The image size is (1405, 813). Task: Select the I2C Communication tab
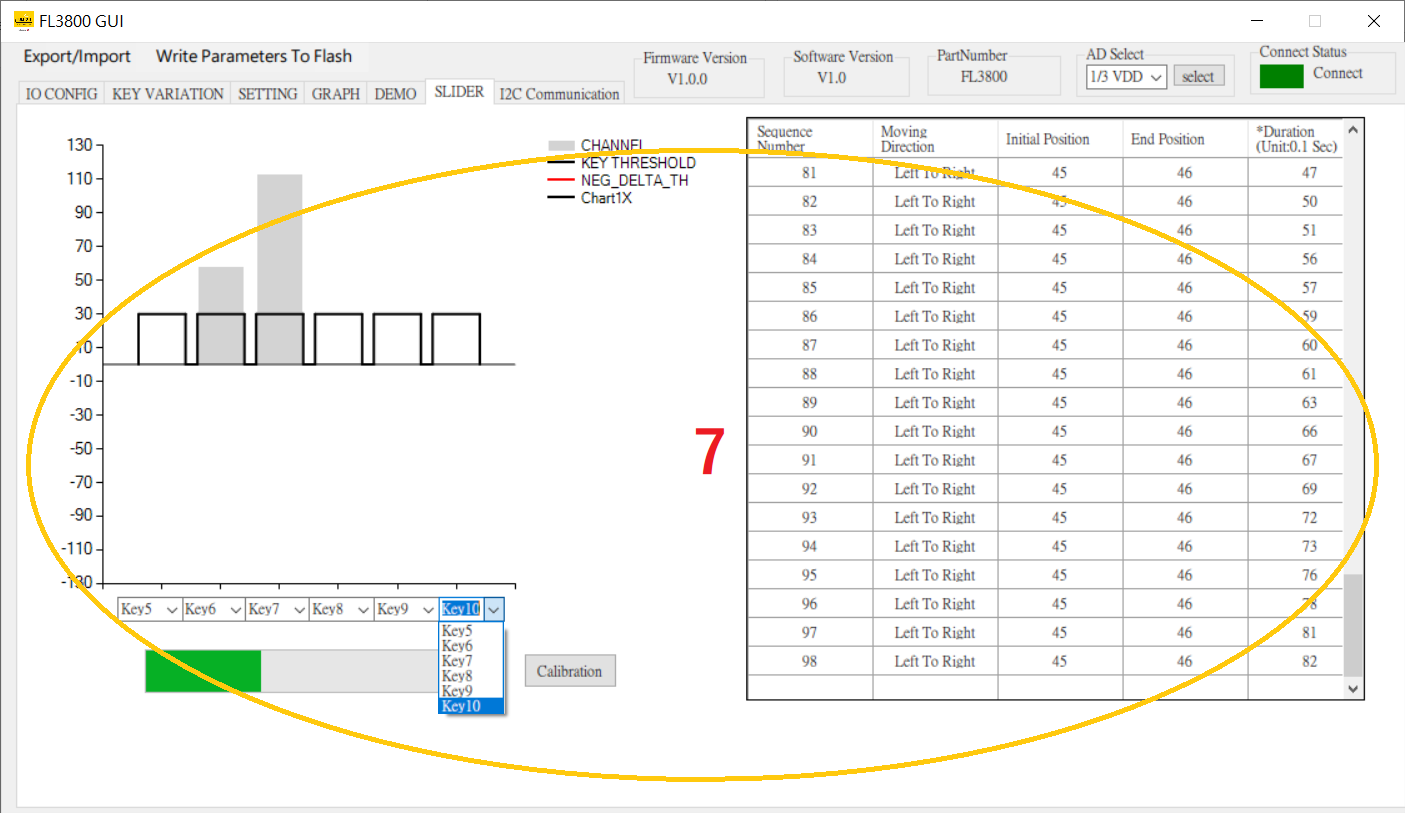[559, 94]
